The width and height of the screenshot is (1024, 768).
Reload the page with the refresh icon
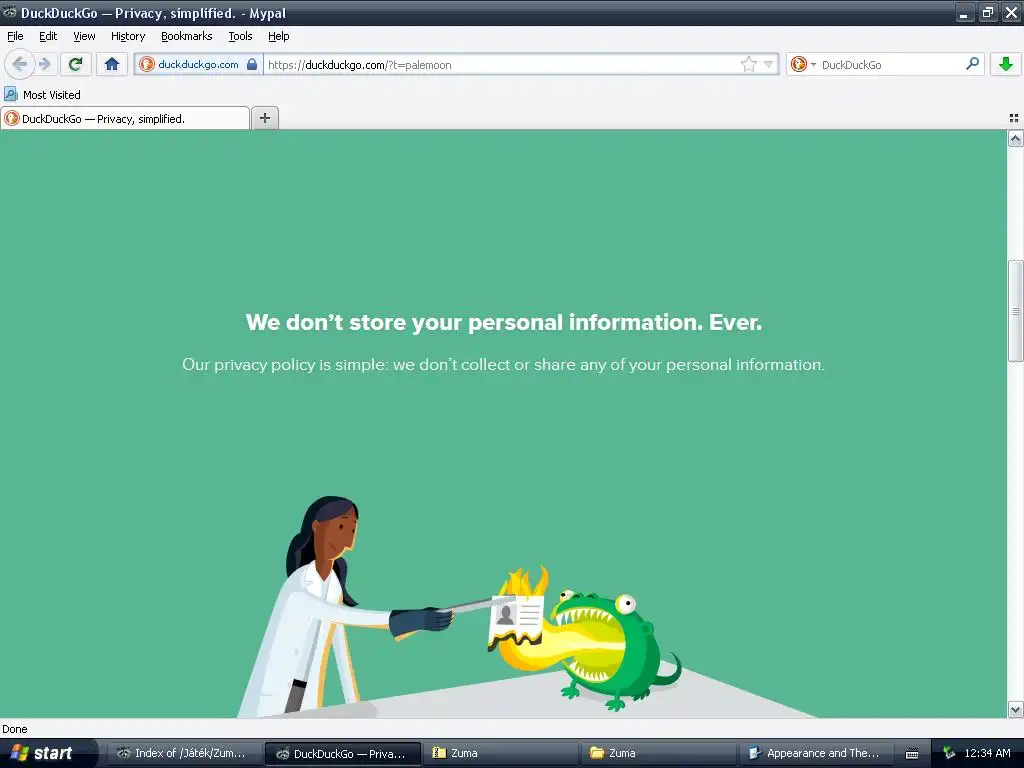click(x=75, y=64)
